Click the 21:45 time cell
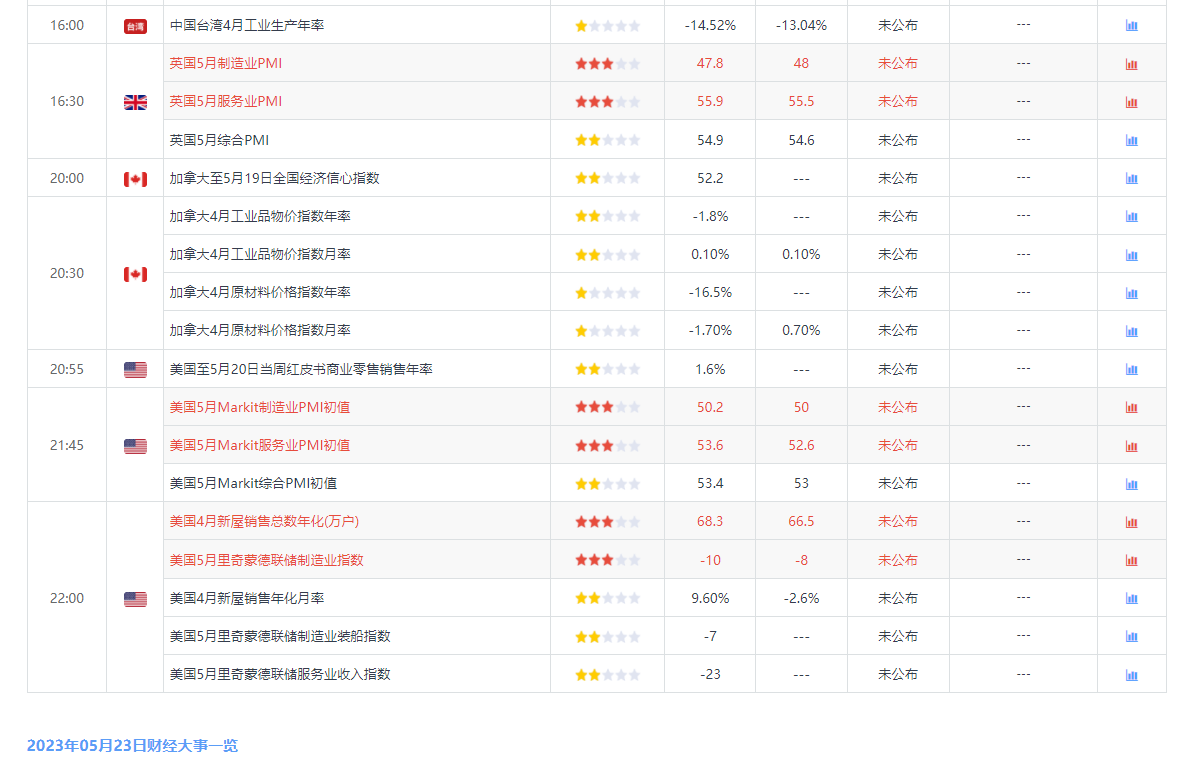Viewport: 1185px width, 762px height. 67,445
